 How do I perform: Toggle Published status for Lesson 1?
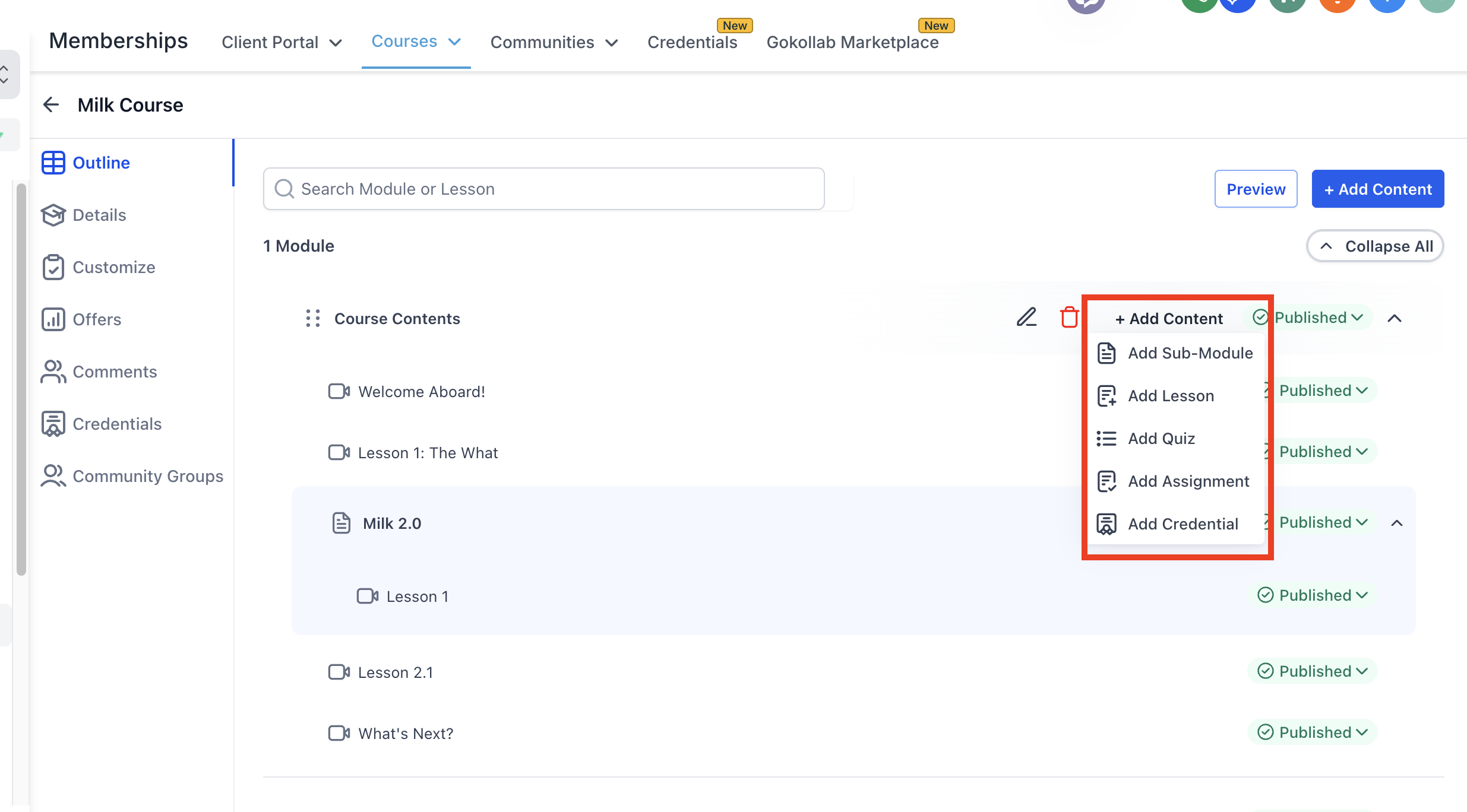(1313, 595)
